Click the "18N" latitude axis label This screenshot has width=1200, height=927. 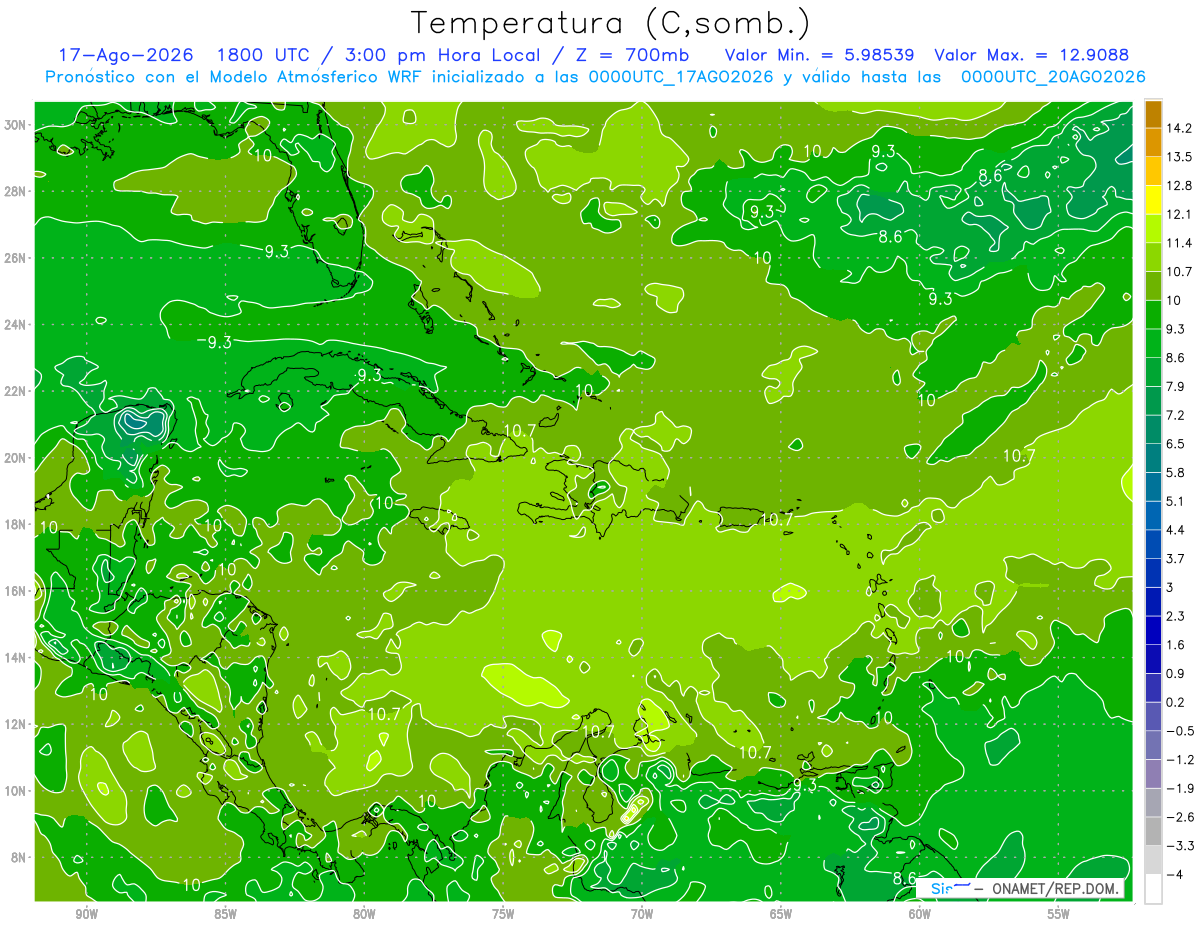[17, 524]
